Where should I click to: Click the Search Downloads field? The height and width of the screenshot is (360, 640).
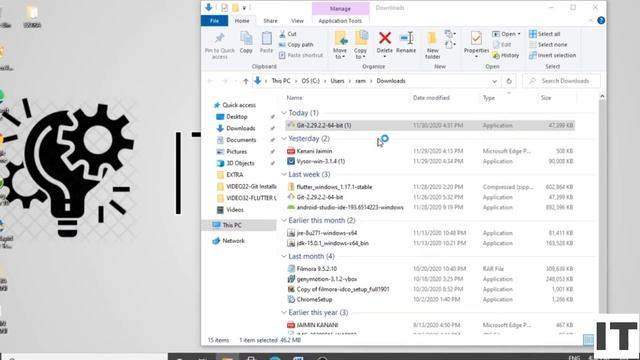pos(562,81)
